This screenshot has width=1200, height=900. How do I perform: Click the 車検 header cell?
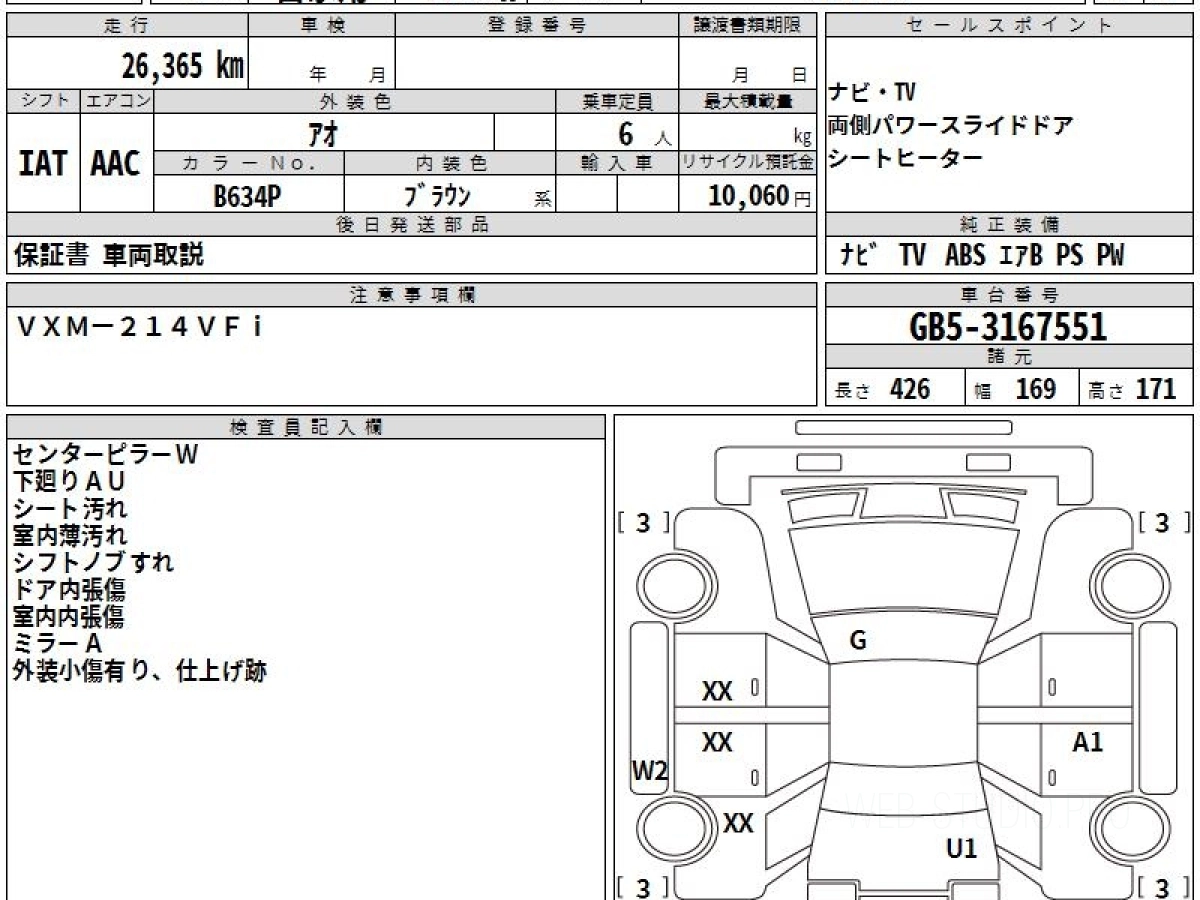322,26
